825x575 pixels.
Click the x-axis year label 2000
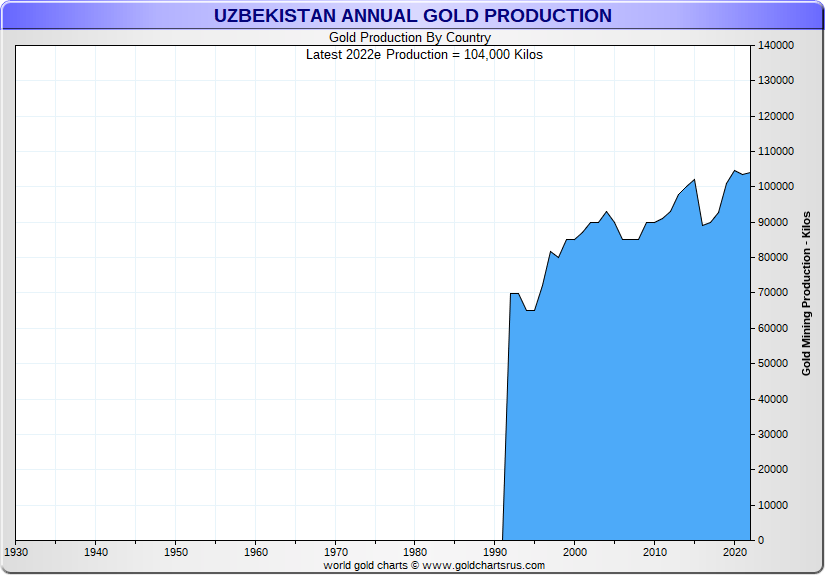pyautogui.click(x=575, y=552)
